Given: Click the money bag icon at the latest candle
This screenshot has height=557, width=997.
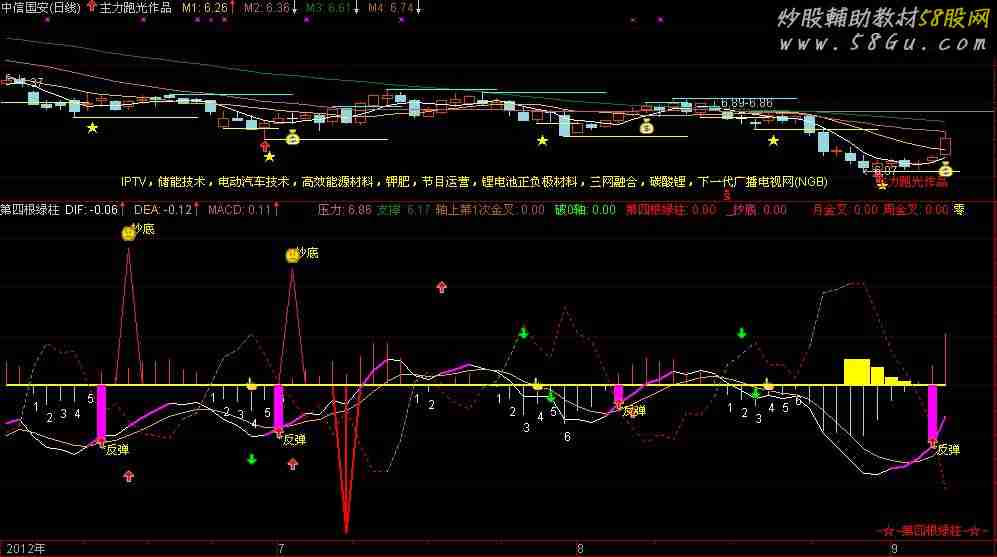Looking at the screenshot, I should pos(945,168).
